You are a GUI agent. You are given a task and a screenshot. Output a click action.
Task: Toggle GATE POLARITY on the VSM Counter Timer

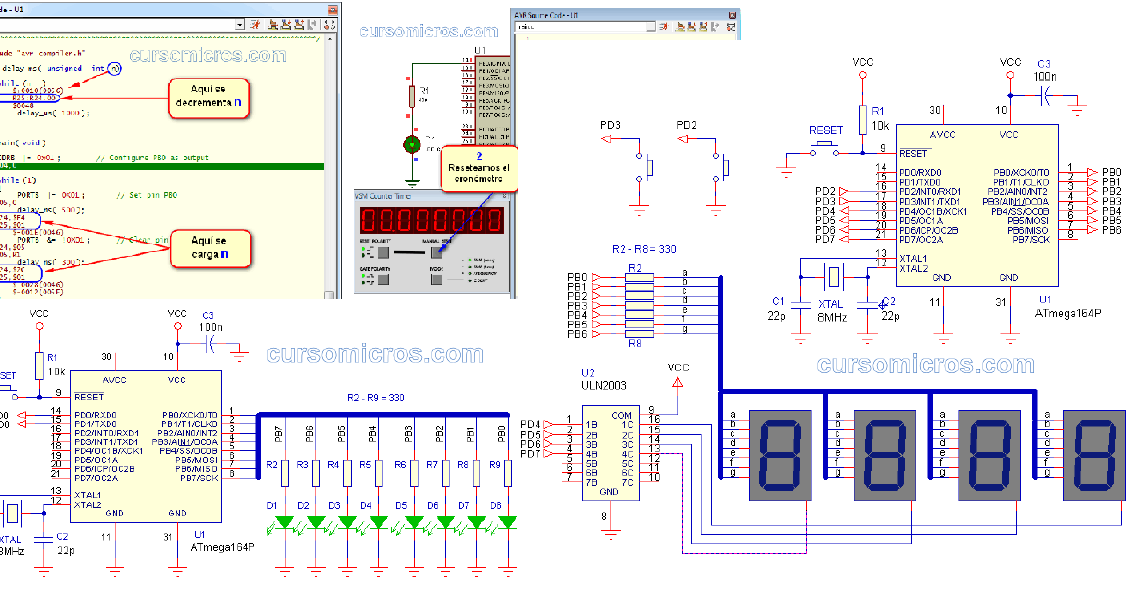coord(383,280)
